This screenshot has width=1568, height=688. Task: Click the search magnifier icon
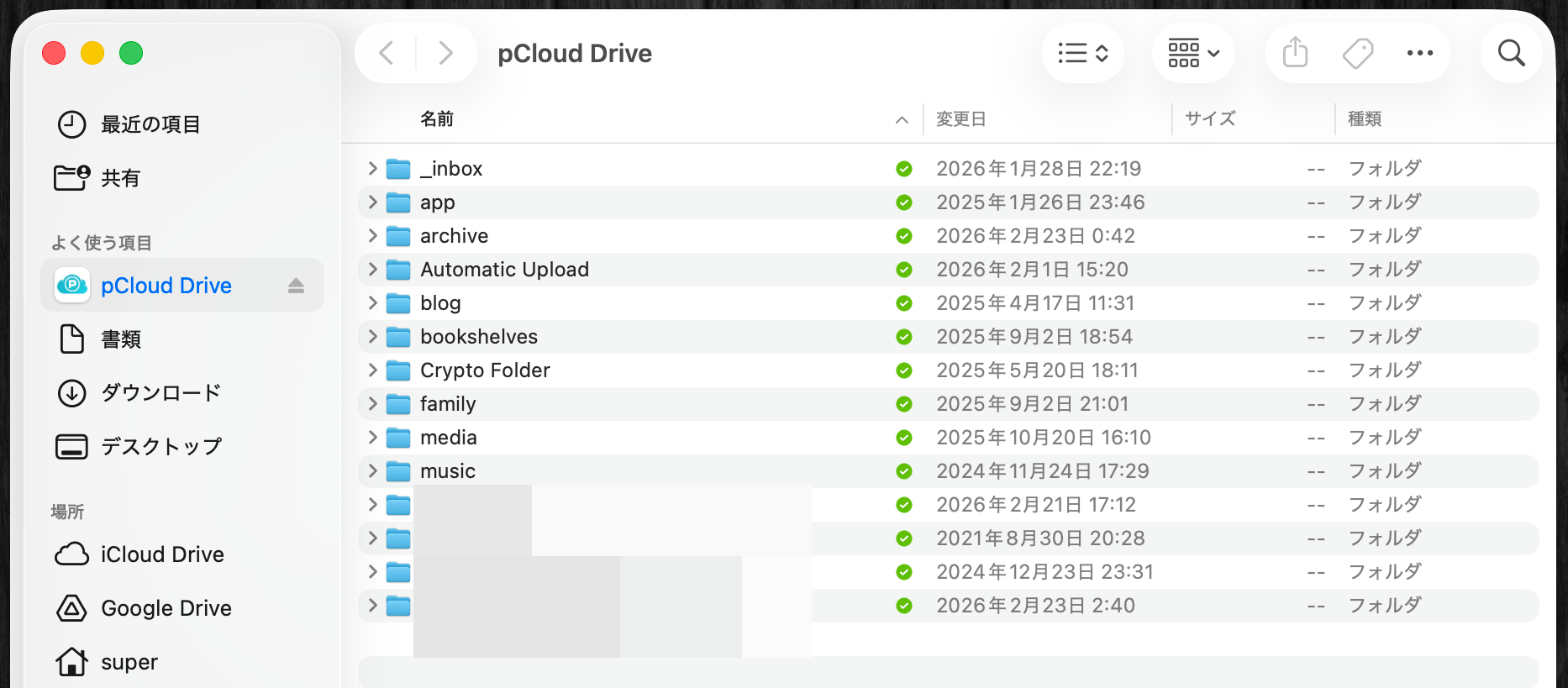(x=1511, y=54)
